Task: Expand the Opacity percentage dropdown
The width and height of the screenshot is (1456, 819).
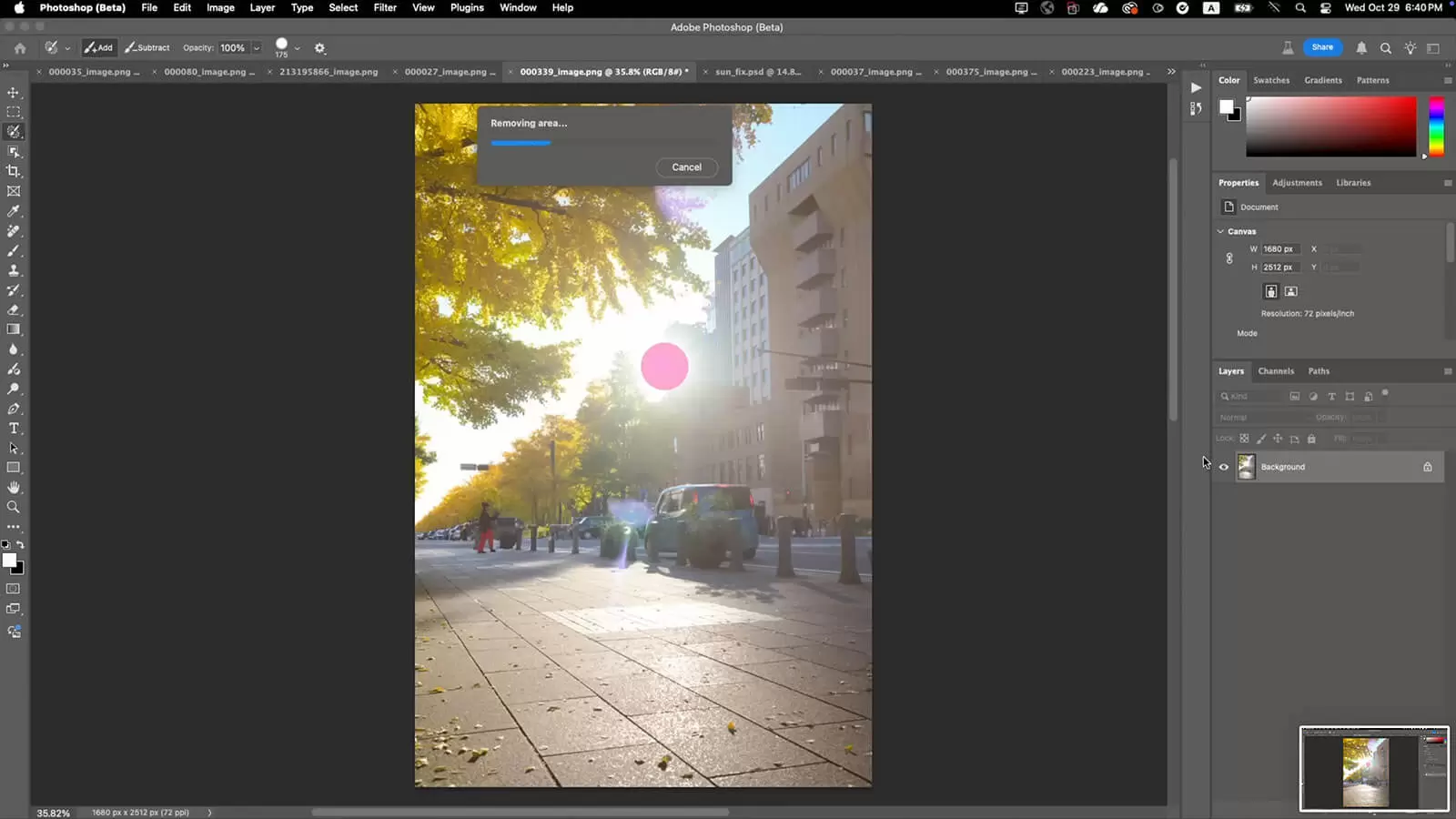Action: 257,48
